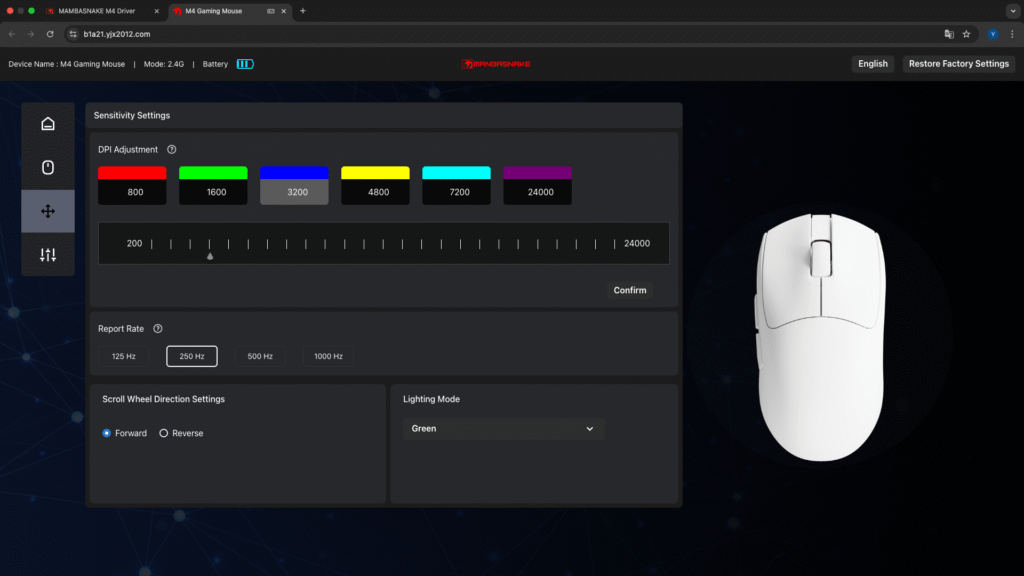
Task: Click the Sensitivity Settings heading
Action: pos(131,115)
